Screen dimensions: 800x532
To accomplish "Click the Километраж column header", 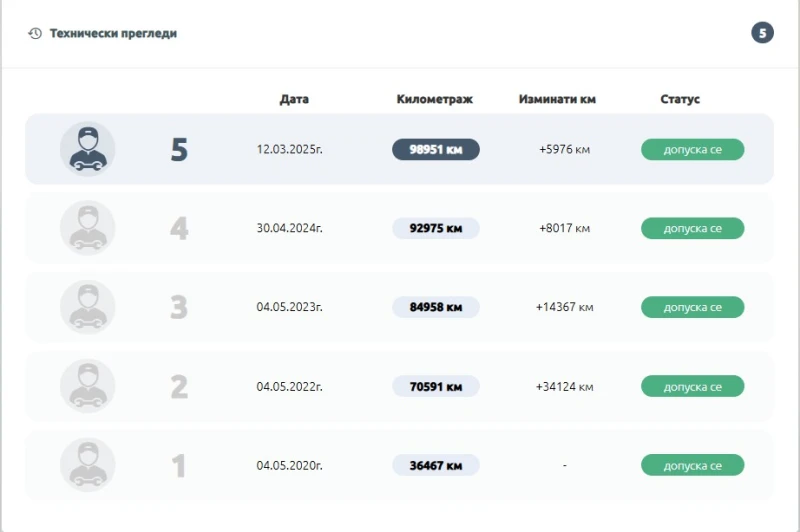I will [x=434, y=99].
